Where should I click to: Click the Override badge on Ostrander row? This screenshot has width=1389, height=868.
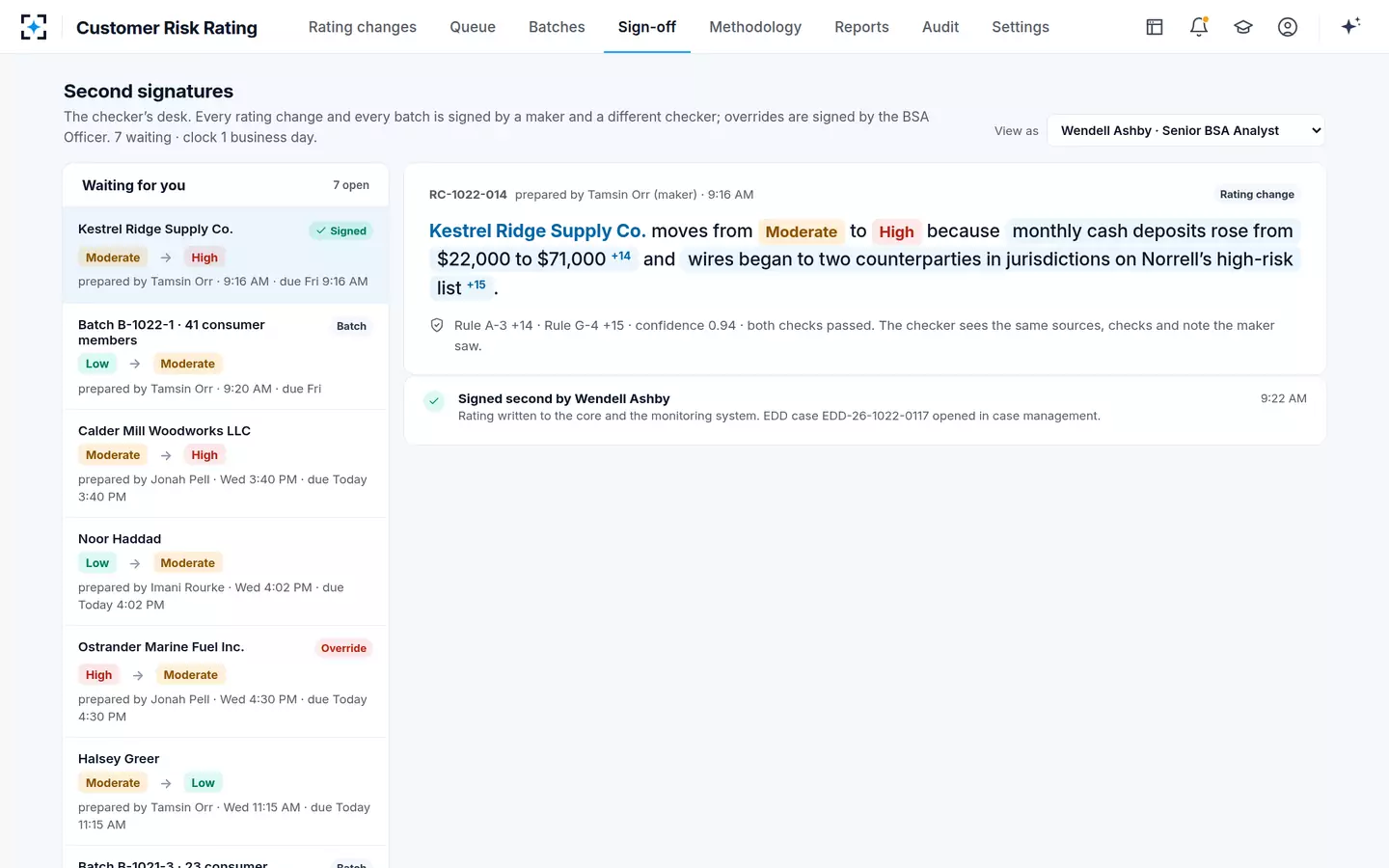(343, 648)
